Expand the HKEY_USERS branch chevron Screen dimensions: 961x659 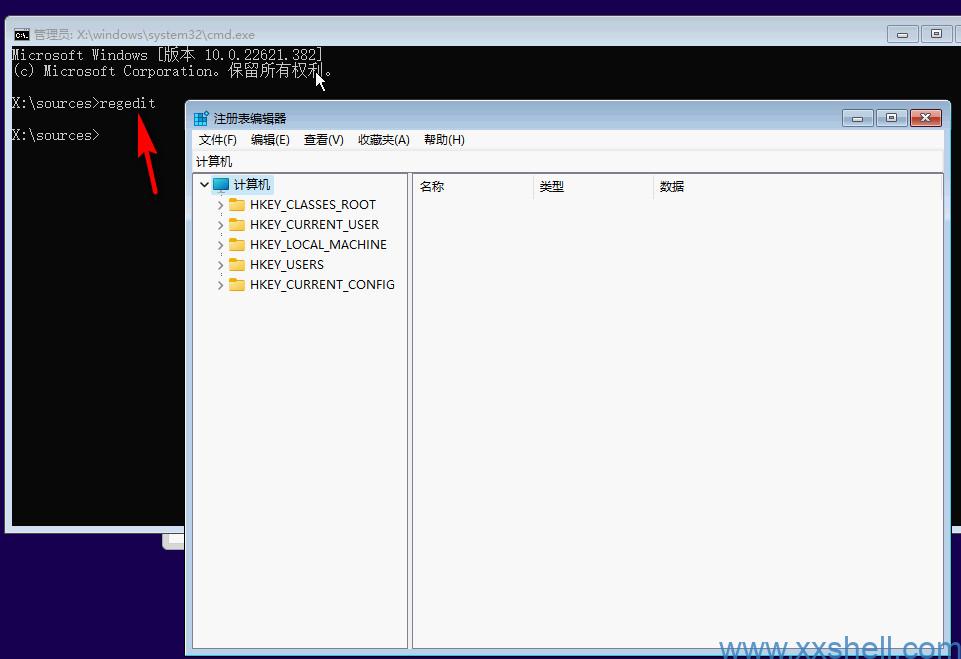click(220, 265)
